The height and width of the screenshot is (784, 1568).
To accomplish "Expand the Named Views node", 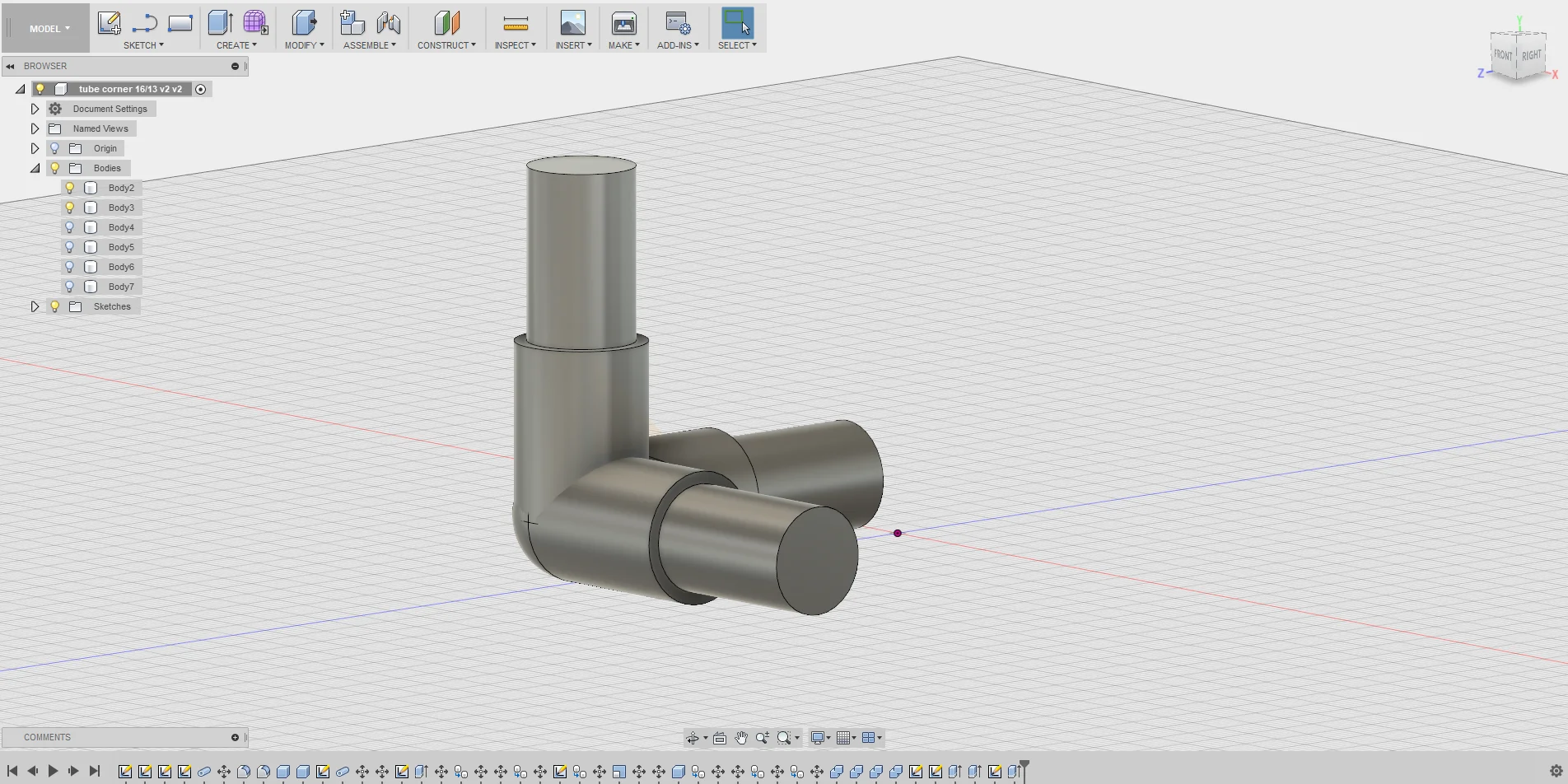I will [x=35, y=128].
